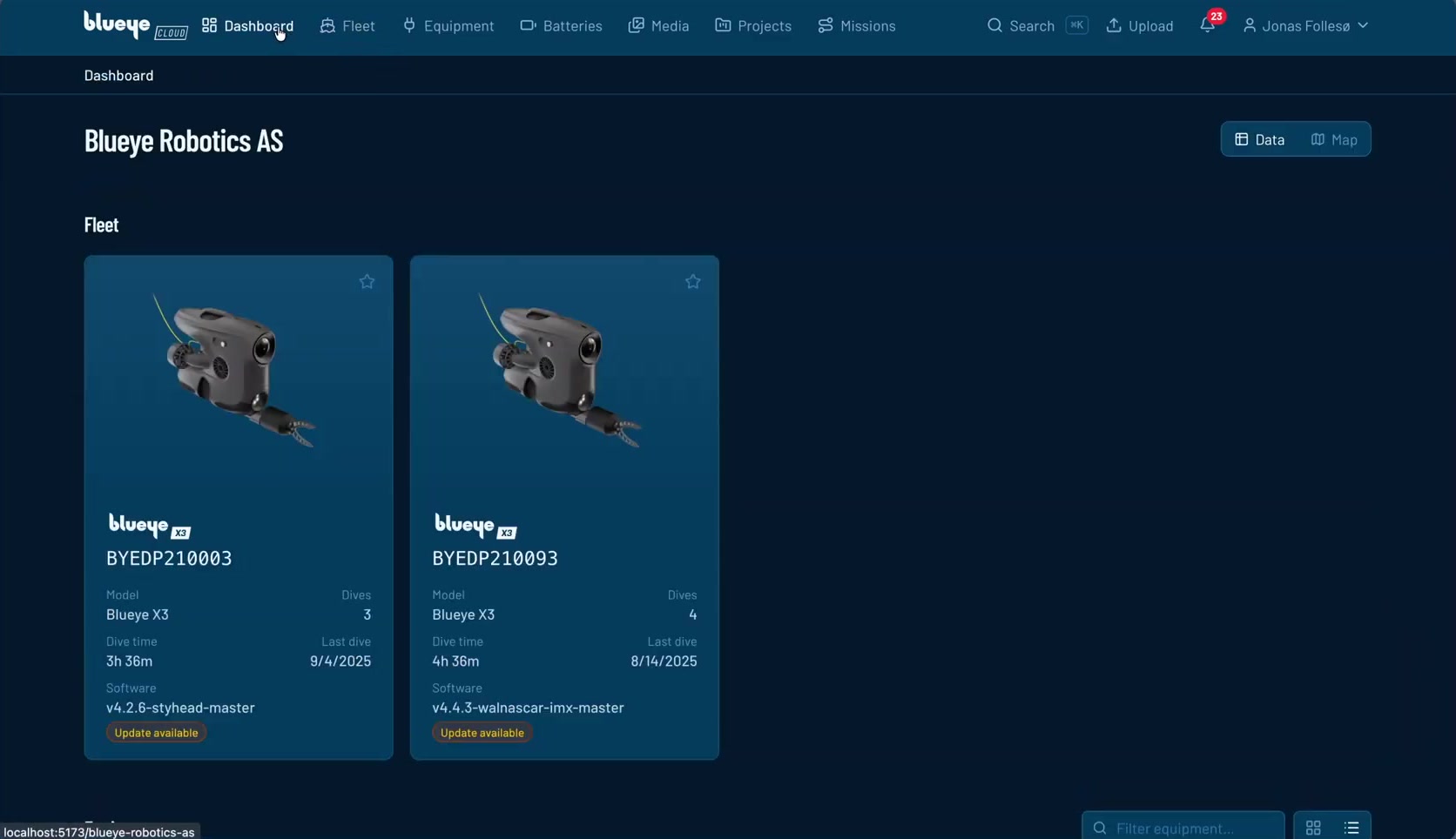
Task: Click the BYEDP210003 serial number
Action: [169, 559]
